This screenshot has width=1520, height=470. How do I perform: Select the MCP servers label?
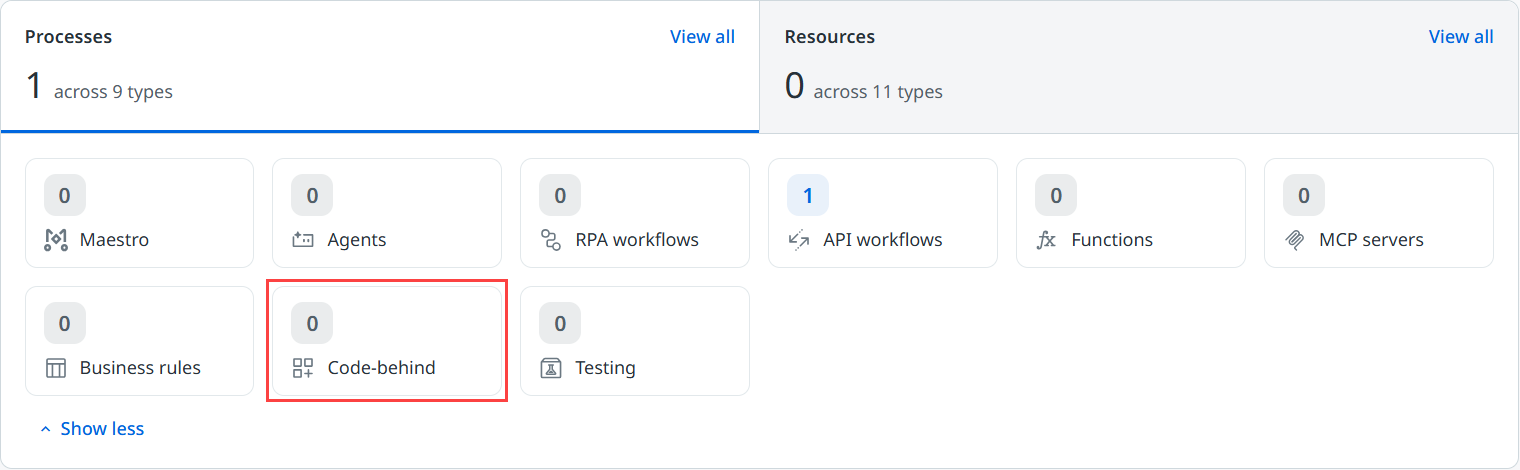(x=1372, y=240)
